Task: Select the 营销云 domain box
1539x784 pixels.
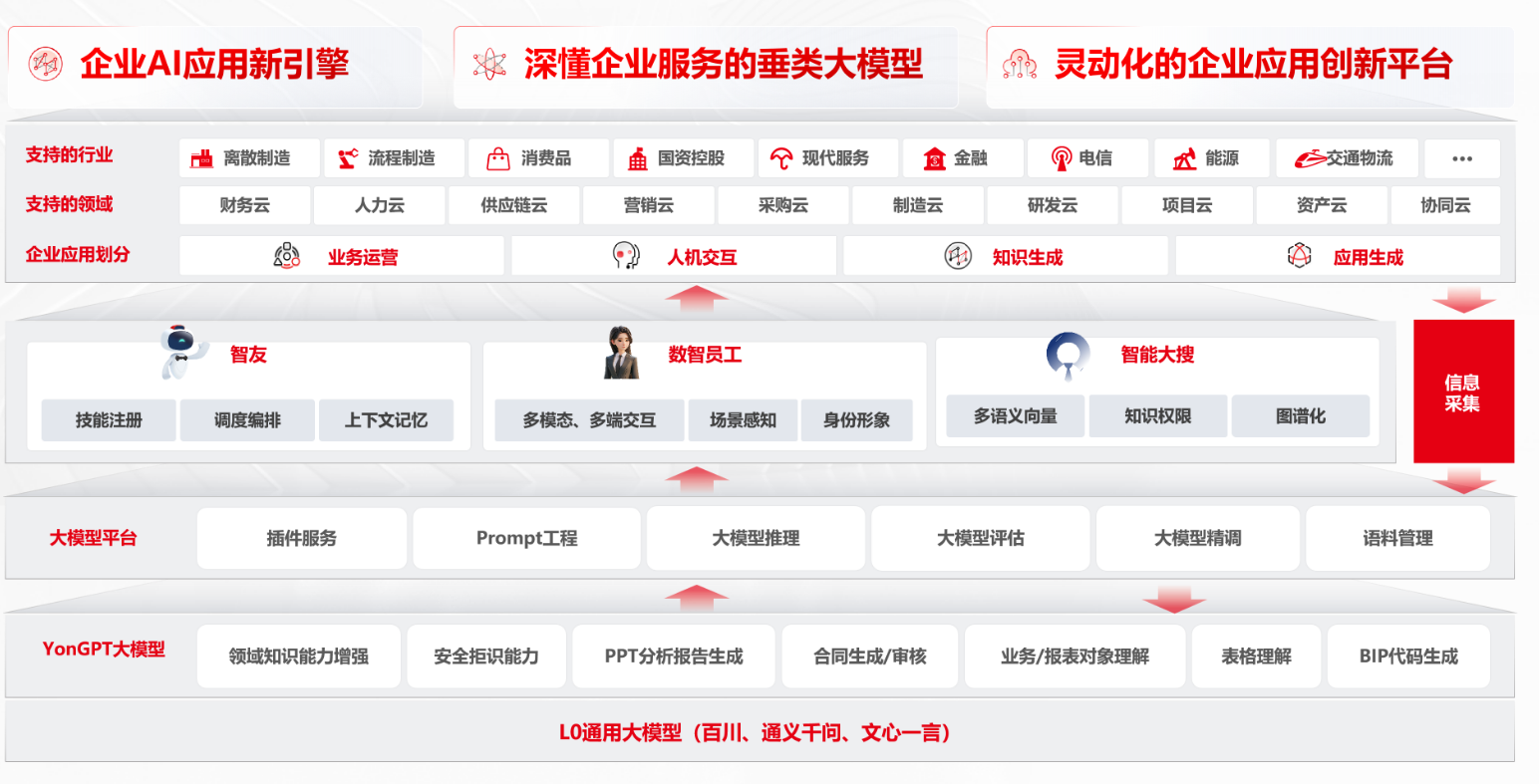Action: coord(649,205)
